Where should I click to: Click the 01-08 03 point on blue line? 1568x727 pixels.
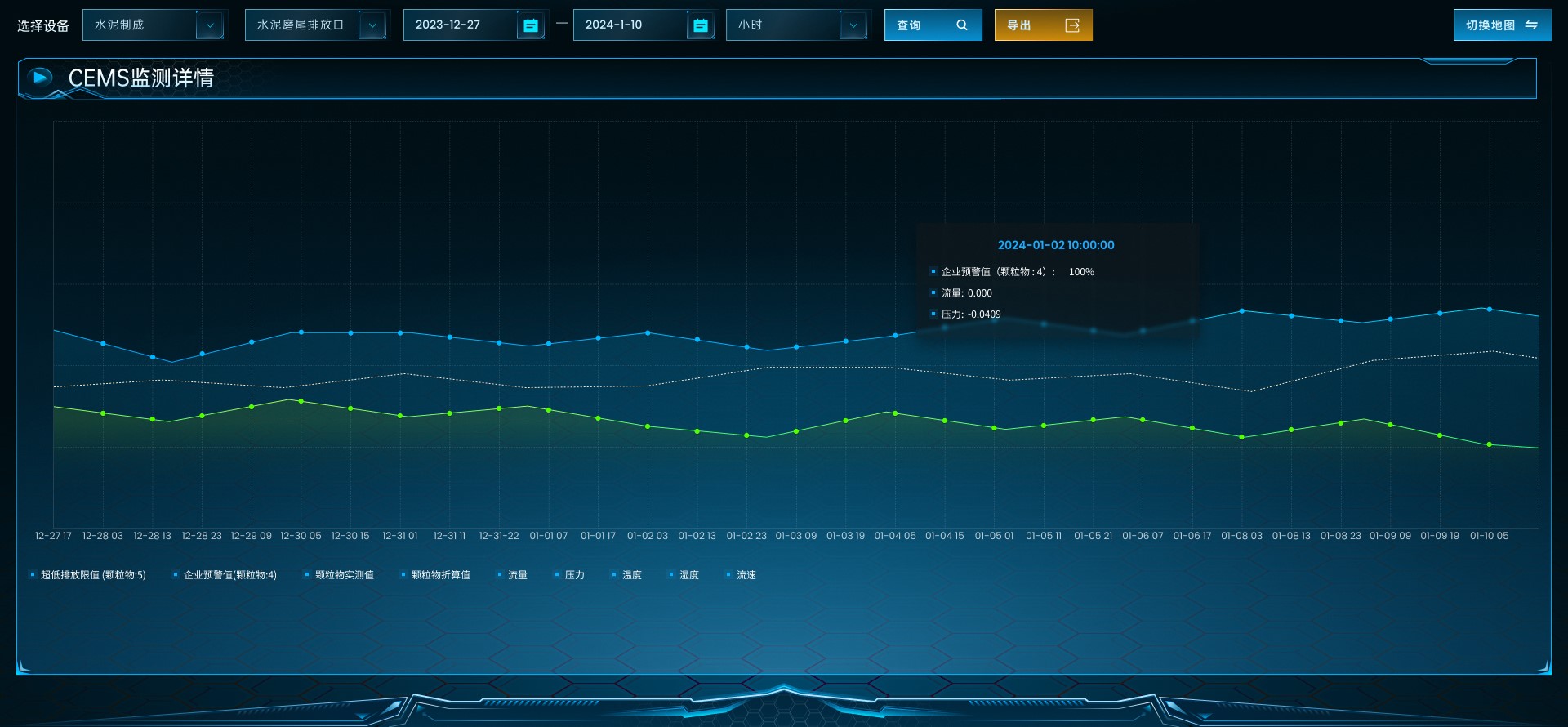click(x=1241, y=311)
